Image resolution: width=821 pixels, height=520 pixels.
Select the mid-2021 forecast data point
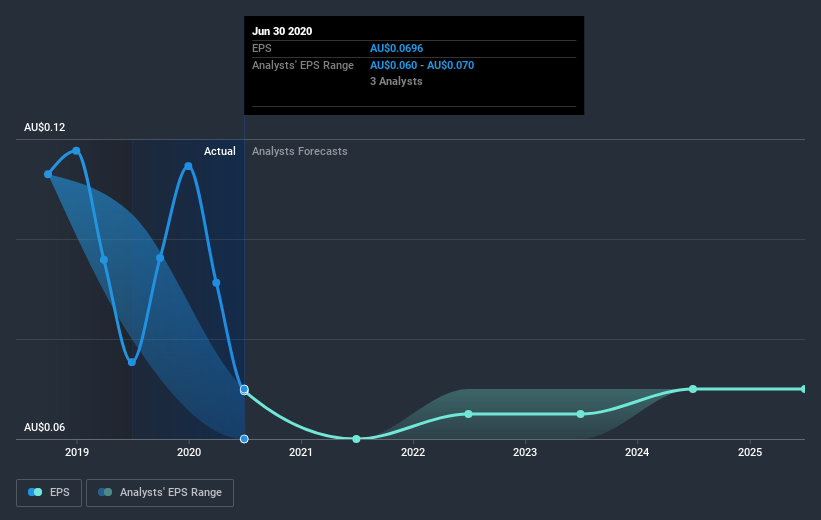(356, 439)
